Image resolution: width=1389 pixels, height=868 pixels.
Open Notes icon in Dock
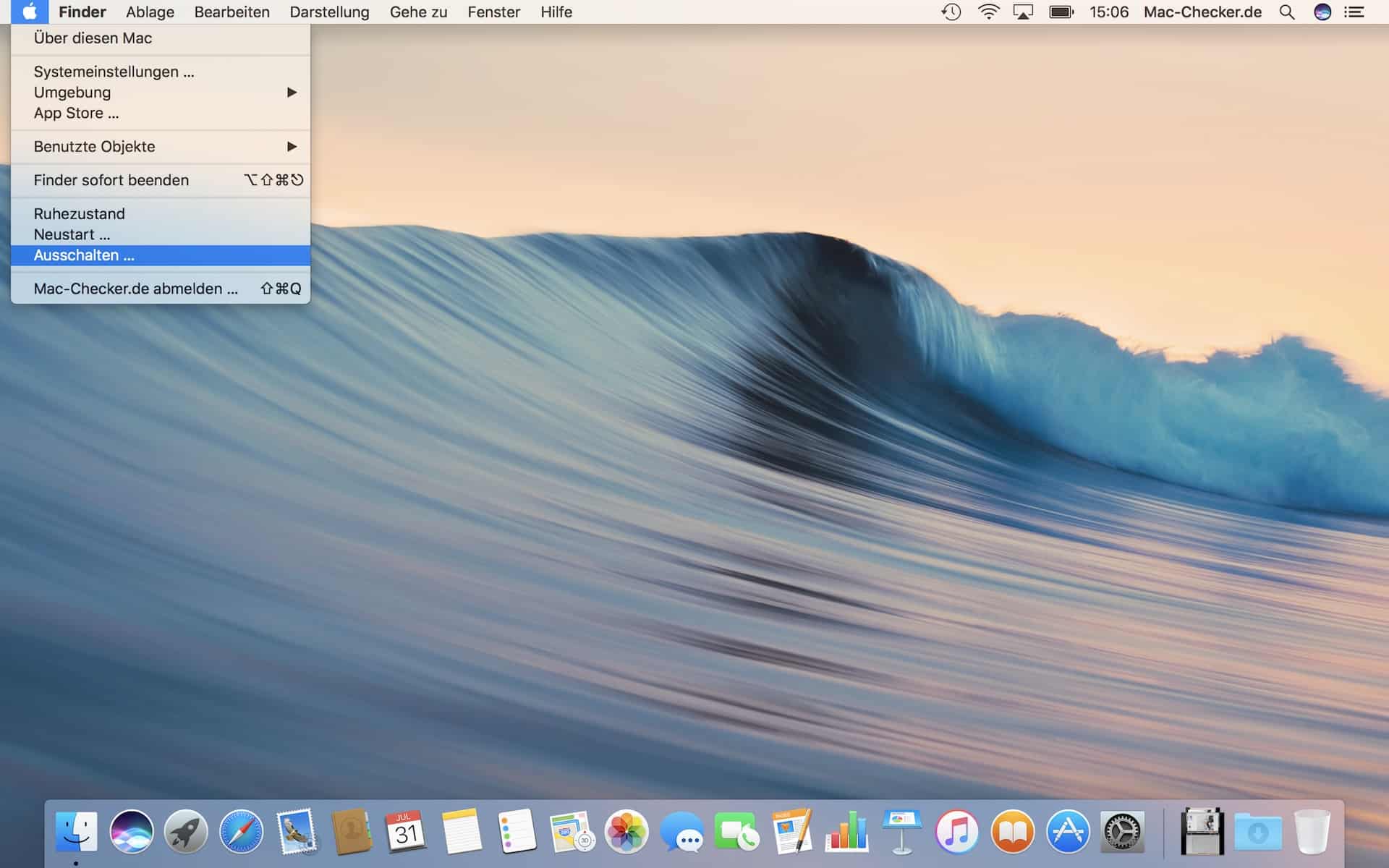pos(462,832)
